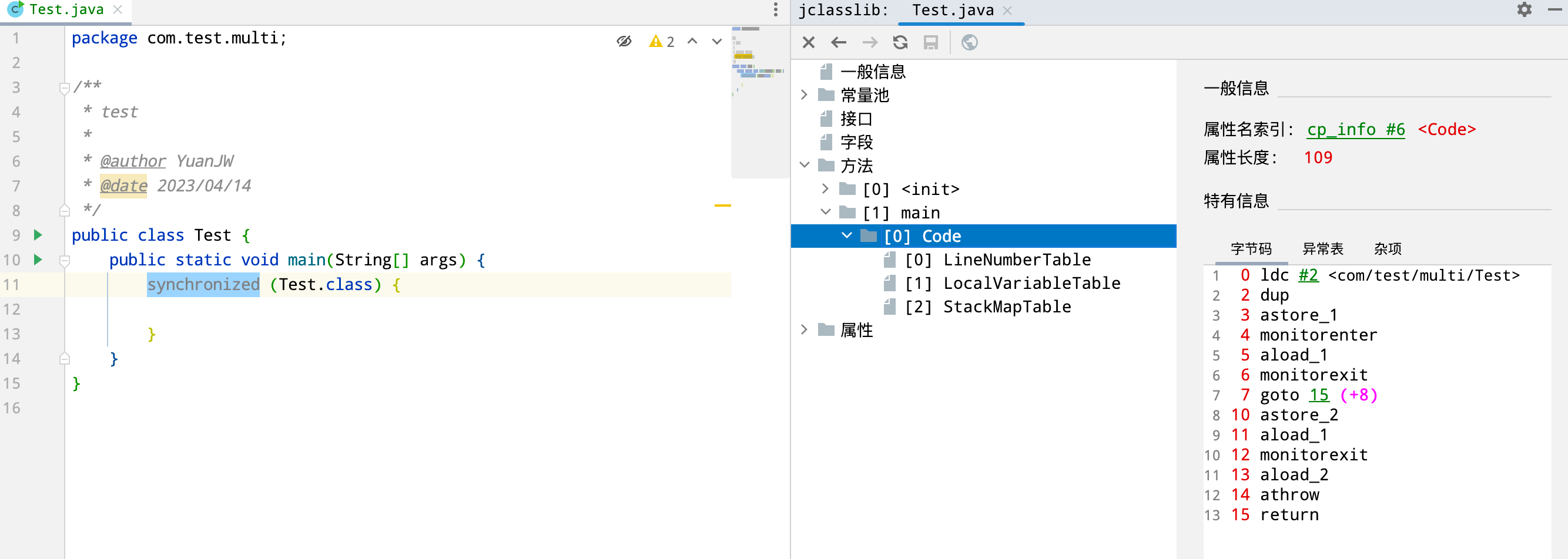Click the Java class icon on editor tab
The image size is (1568, 559).
(x=15, y=9)
